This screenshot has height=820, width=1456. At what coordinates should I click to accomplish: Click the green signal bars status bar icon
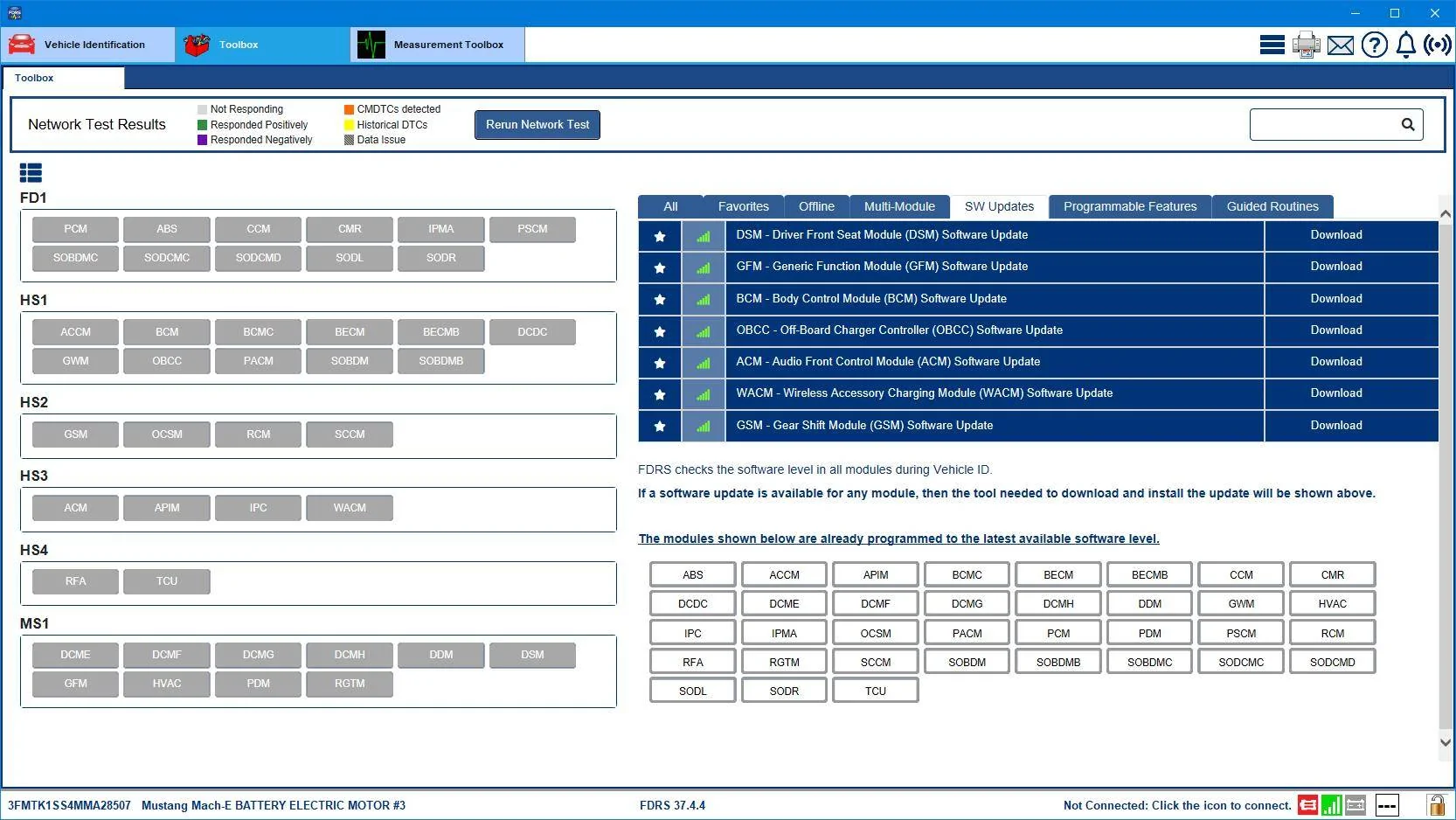tap(1332, 805)
